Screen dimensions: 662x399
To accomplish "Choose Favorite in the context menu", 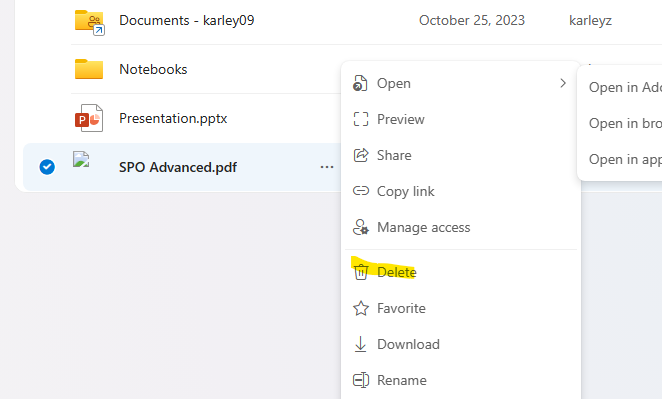I will point(461,308).
